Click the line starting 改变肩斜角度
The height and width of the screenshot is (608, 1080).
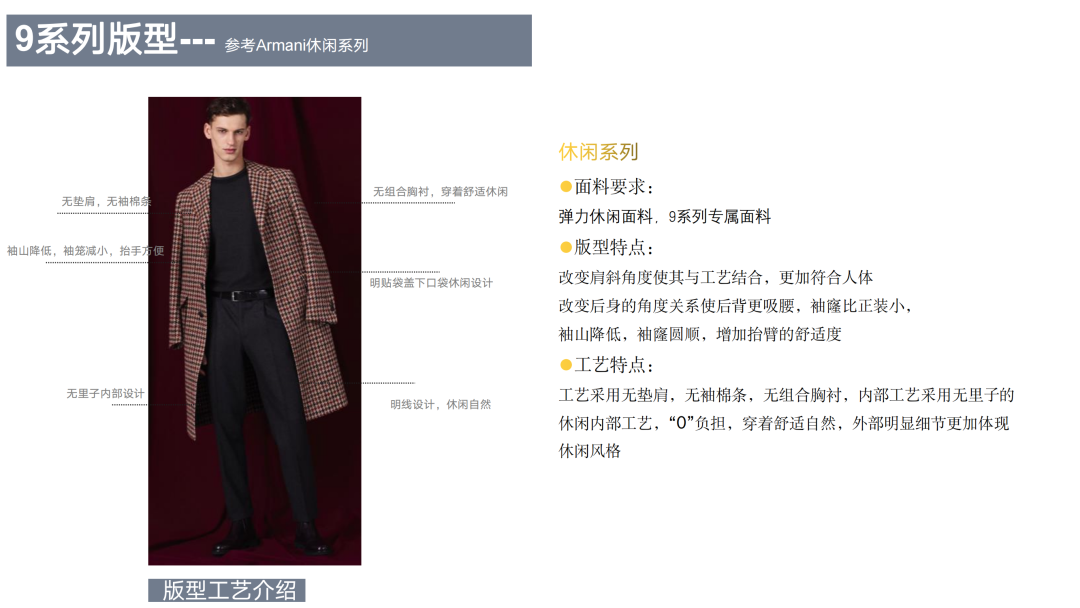pos(716,277)
